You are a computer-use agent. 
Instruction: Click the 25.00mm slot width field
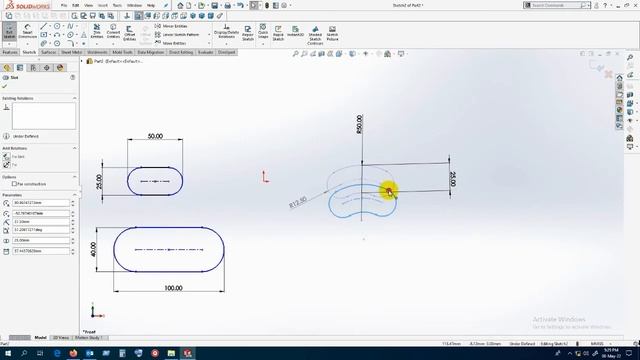(x=41, y=240)
